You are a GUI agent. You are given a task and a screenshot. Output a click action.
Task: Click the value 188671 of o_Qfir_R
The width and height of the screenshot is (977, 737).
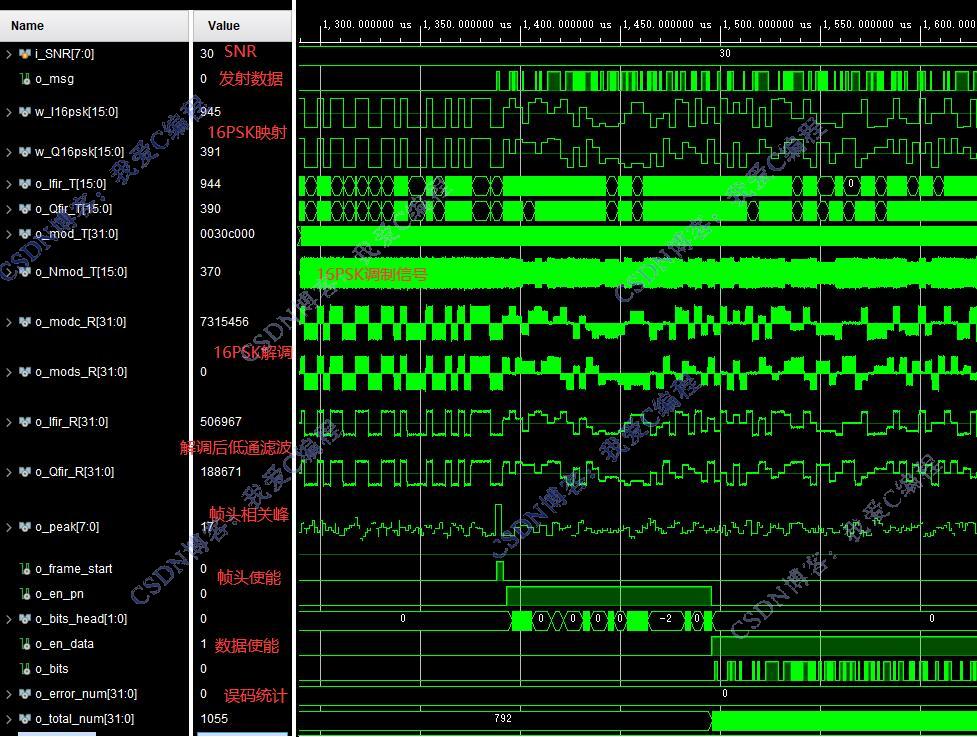[221, 472]
